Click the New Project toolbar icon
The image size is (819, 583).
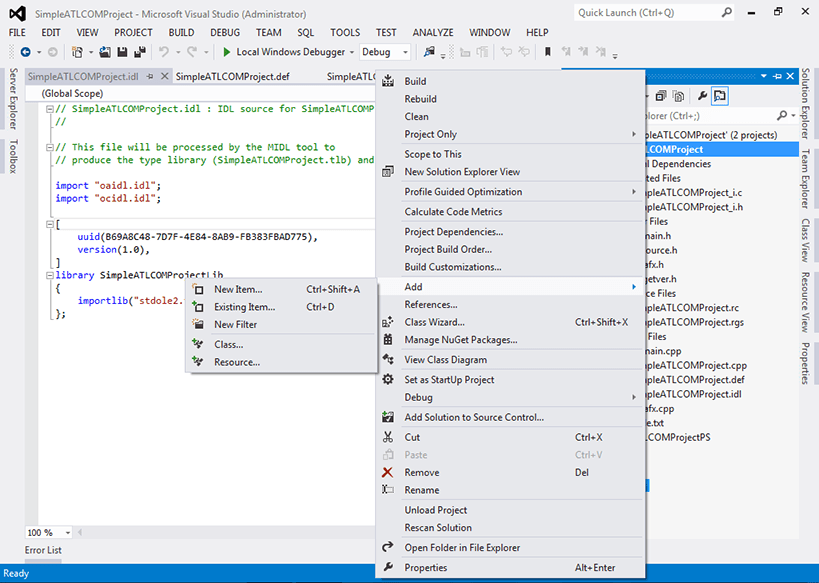click(75, 51)
